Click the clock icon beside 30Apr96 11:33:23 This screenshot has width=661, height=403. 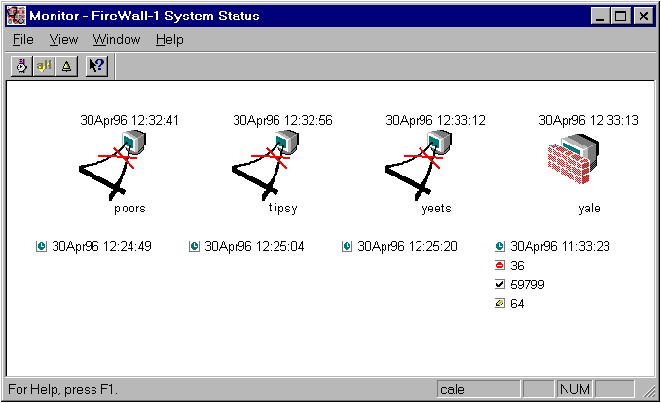pos(500,246)
